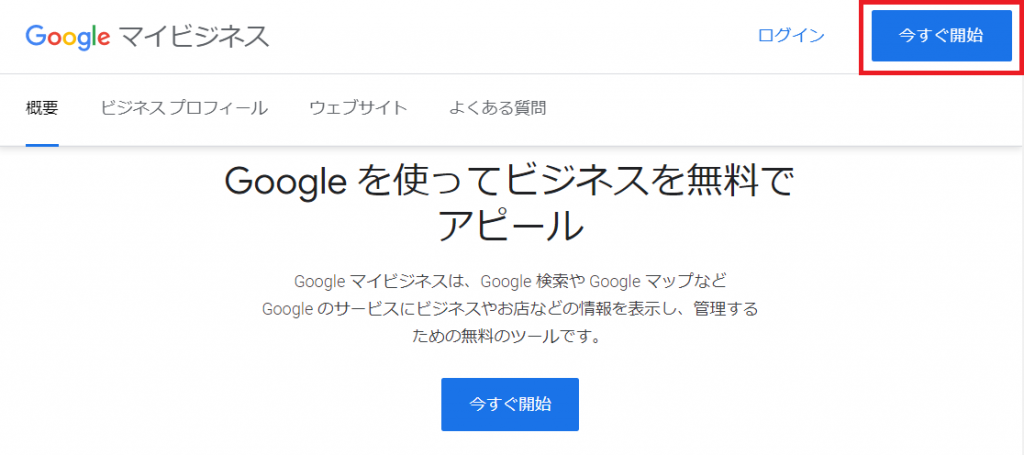
Task: Open the ウェブサイト tab
Action: tap(359, 108)
